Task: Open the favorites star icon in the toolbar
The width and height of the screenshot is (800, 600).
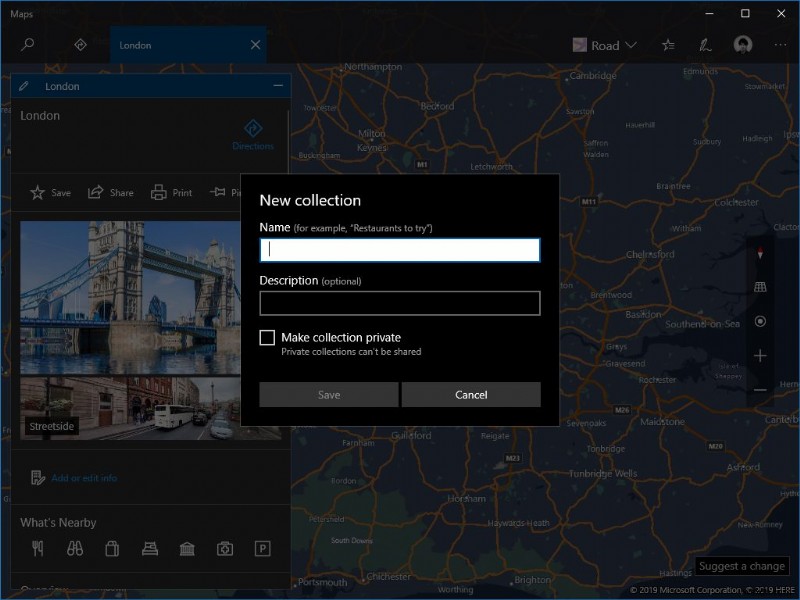Action: [x=667, y=44]
